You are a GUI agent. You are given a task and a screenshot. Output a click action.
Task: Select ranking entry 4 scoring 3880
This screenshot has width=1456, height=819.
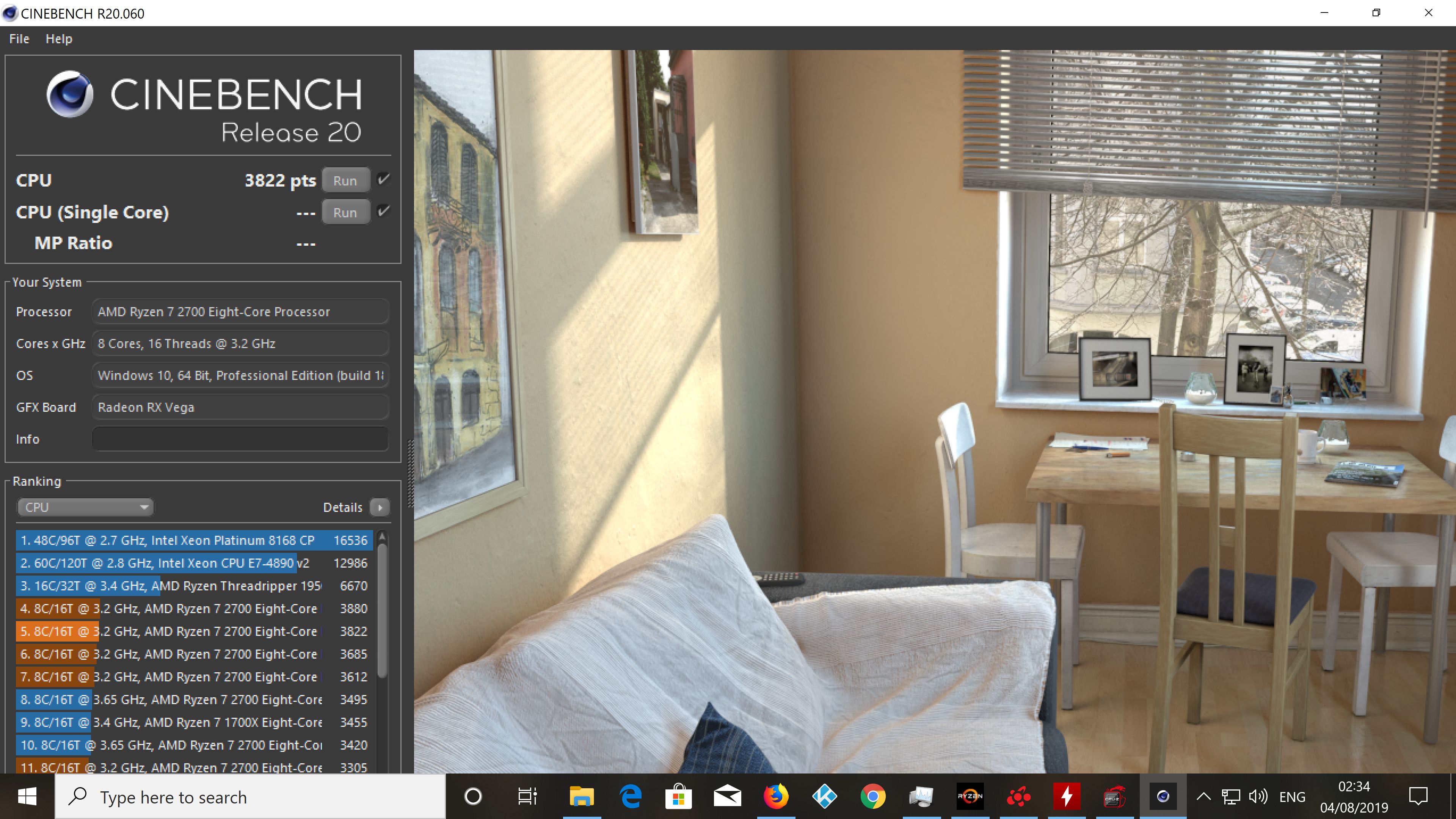coord(195,609)
